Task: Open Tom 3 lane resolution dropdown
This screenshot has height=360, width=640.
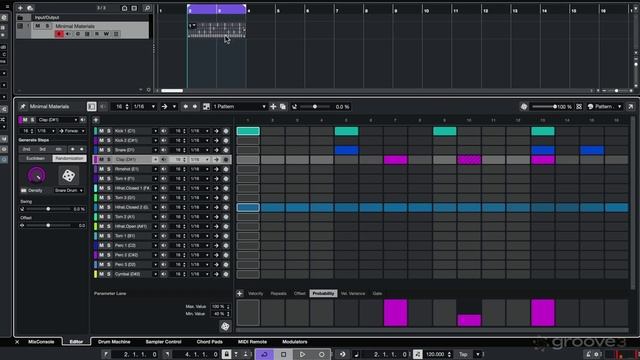Action: click(x=200, y=198)
